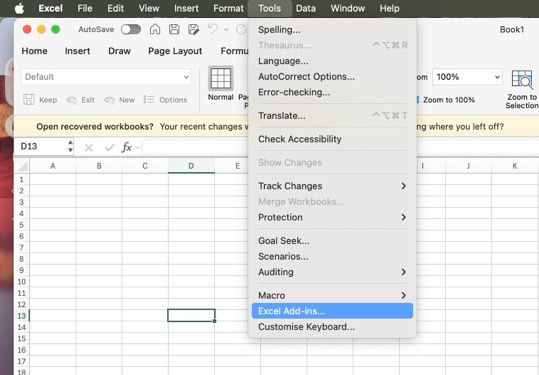Click sheet view Options icon
This screenshot has width=539, height=375.
(x=149, y=100)
